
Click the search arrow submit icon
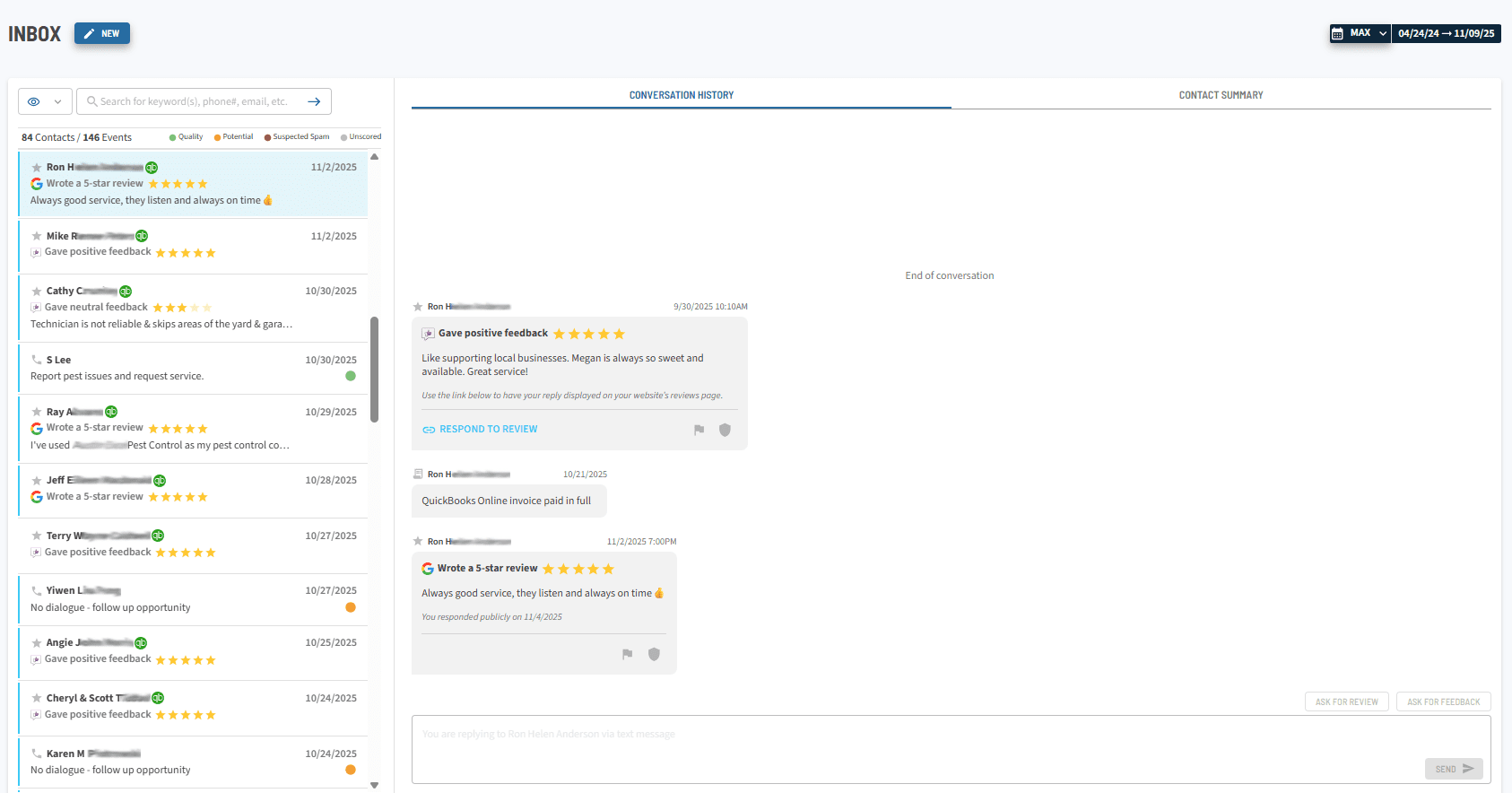click(x=314, y=101)
